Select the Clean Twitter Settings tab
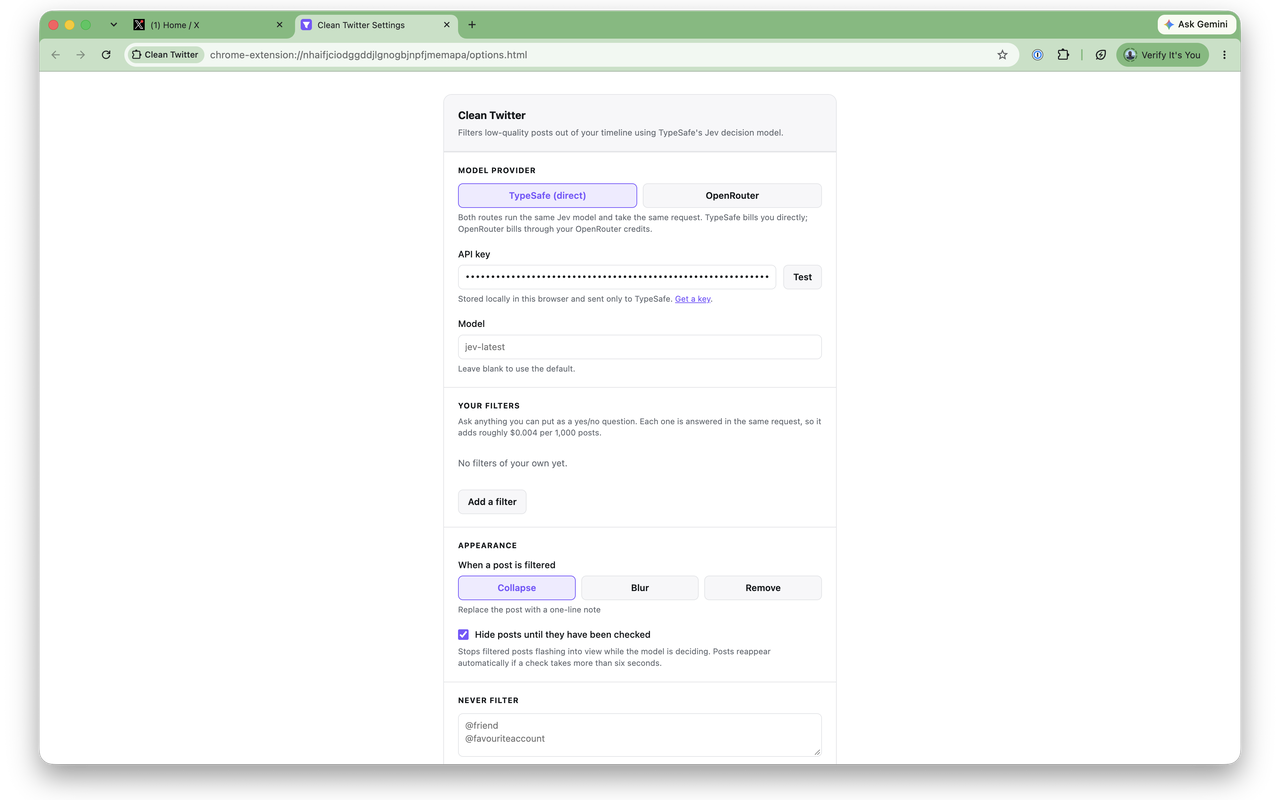Image resolution: width=1280 pixels, height=800 pixels. click(377, 25)
